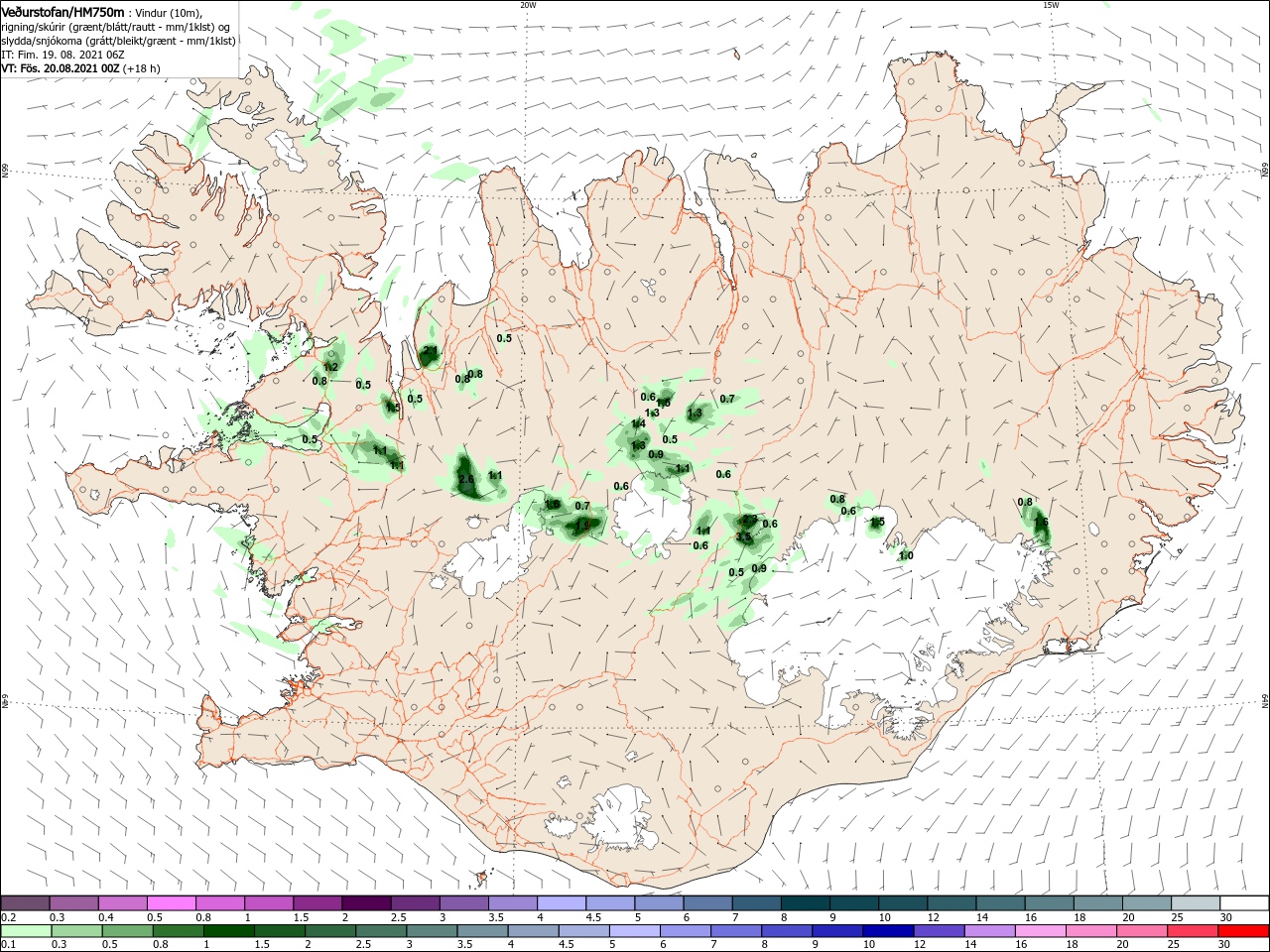Select the lilac swatch labeled 14 in rain legend

point(990,931)
